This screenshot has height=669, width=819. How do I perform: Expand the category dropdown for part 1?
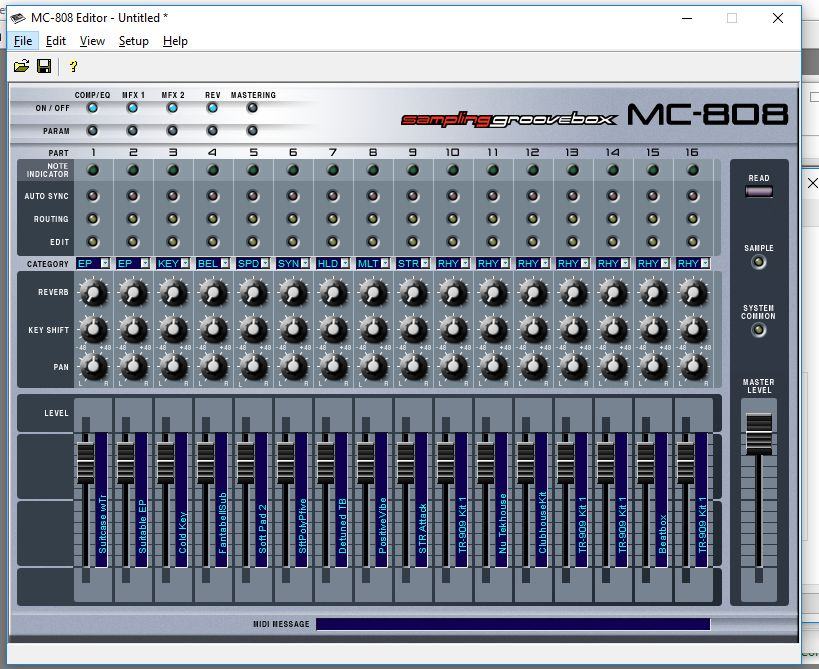click(x=105, y=264)
